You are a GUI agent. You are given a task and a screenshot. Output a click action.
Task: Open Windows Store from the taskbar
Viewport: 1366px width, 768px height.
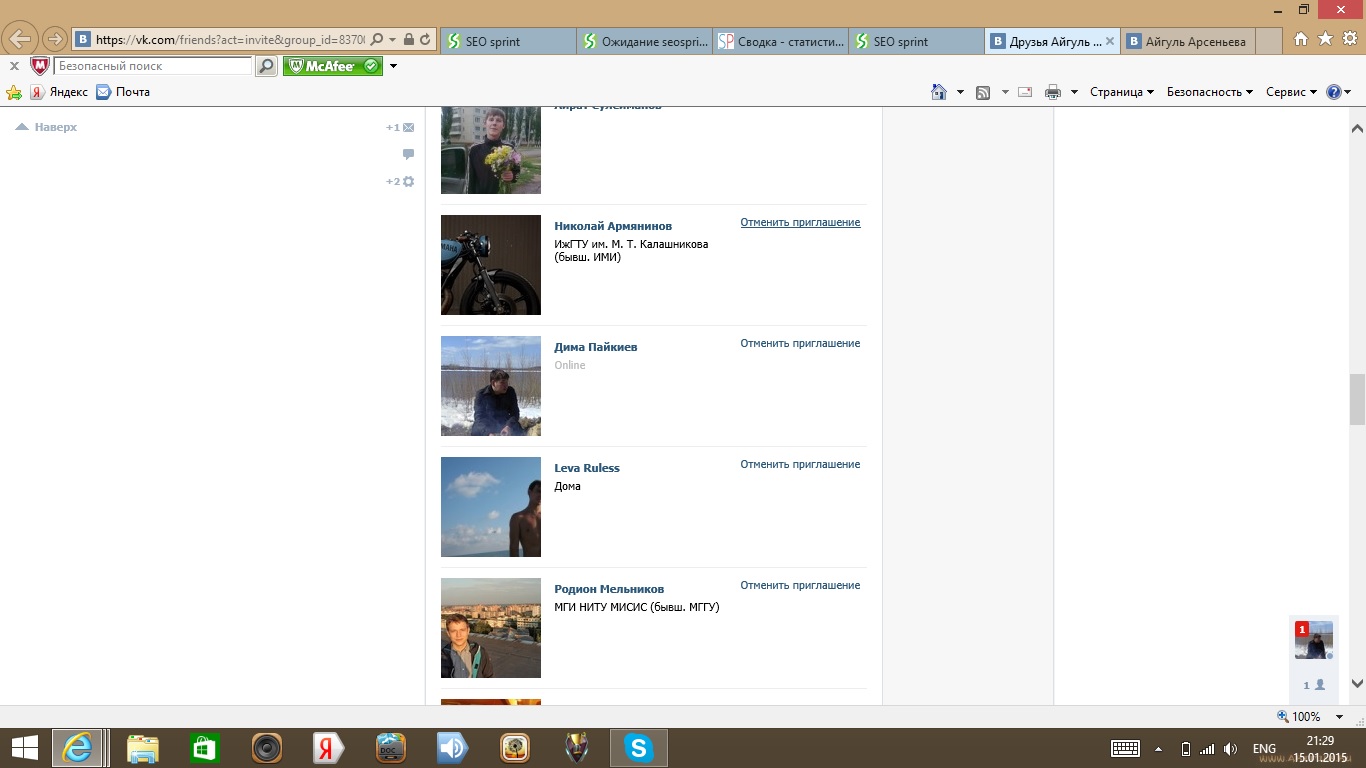click(x=205, y=748)
